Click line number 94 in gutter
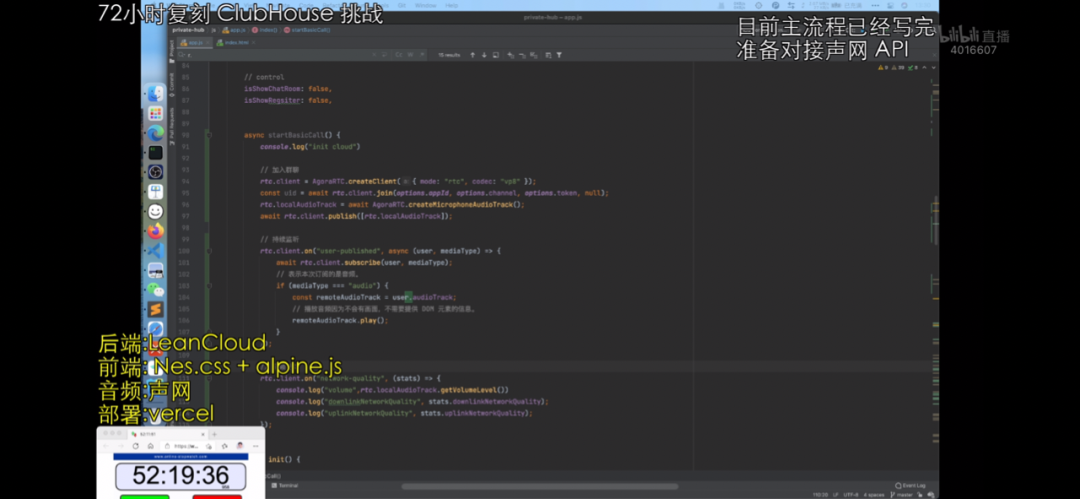1080x499 pixels. tap(185, 181)
